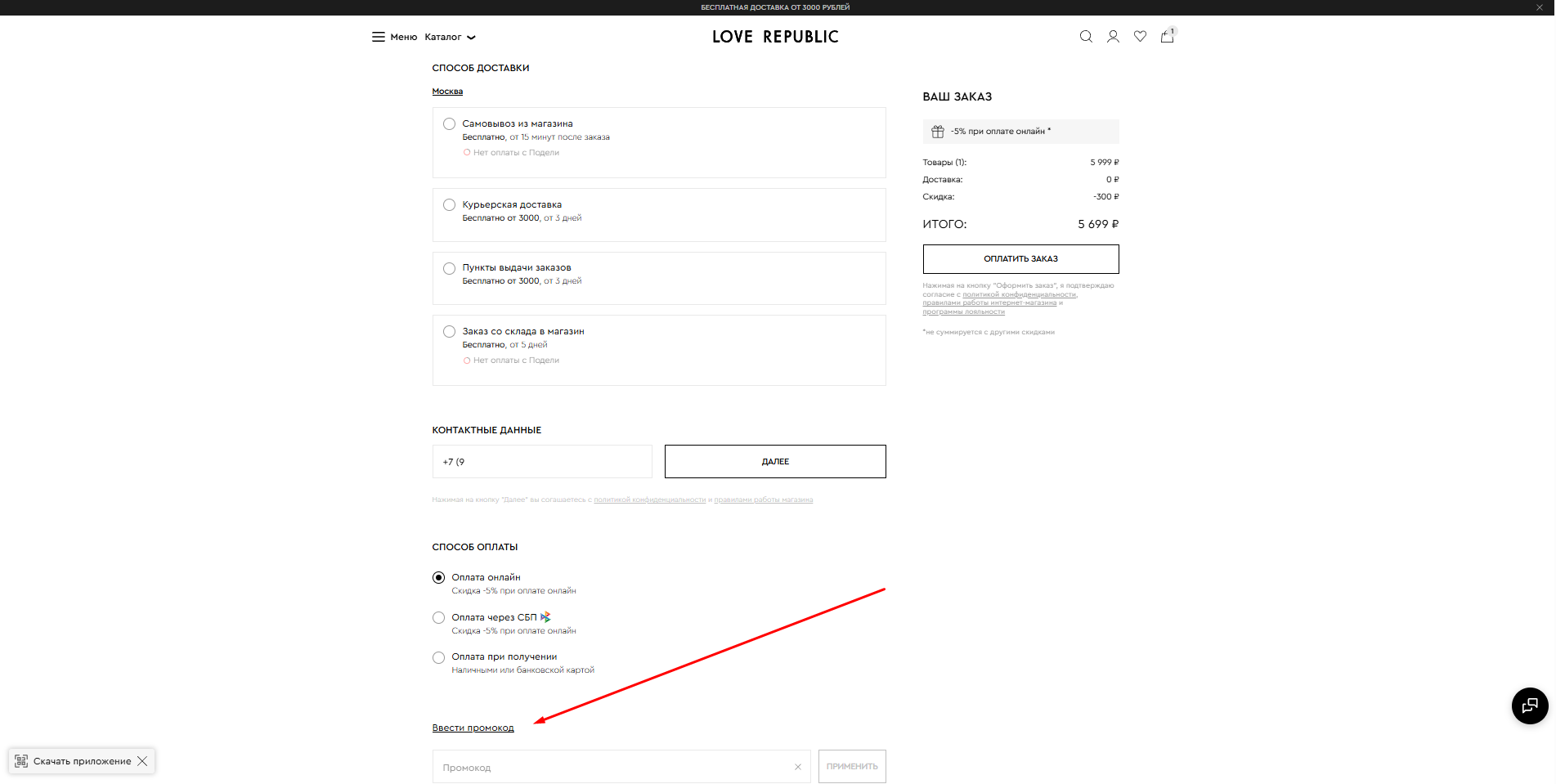Viewport: 1556px width, 784px height.
Task: Change the city via Москва link
Action: pyautogui.click(x=447, y=92)
